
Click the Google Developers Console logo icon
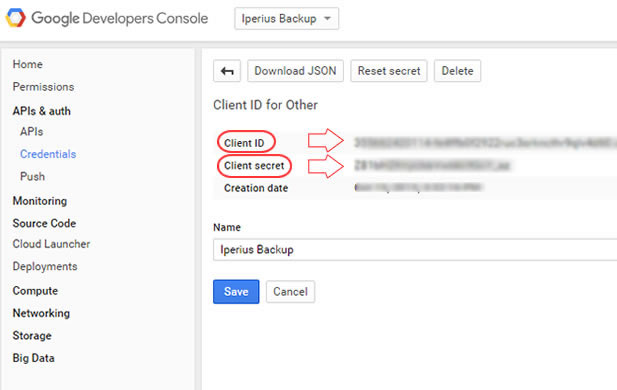(15, 18)
